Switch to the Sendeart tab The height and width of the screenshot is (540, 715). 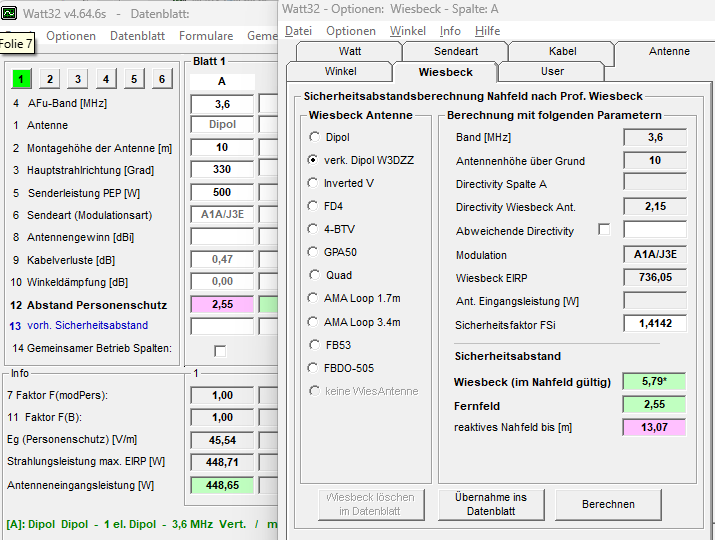[x=456, y=51]
